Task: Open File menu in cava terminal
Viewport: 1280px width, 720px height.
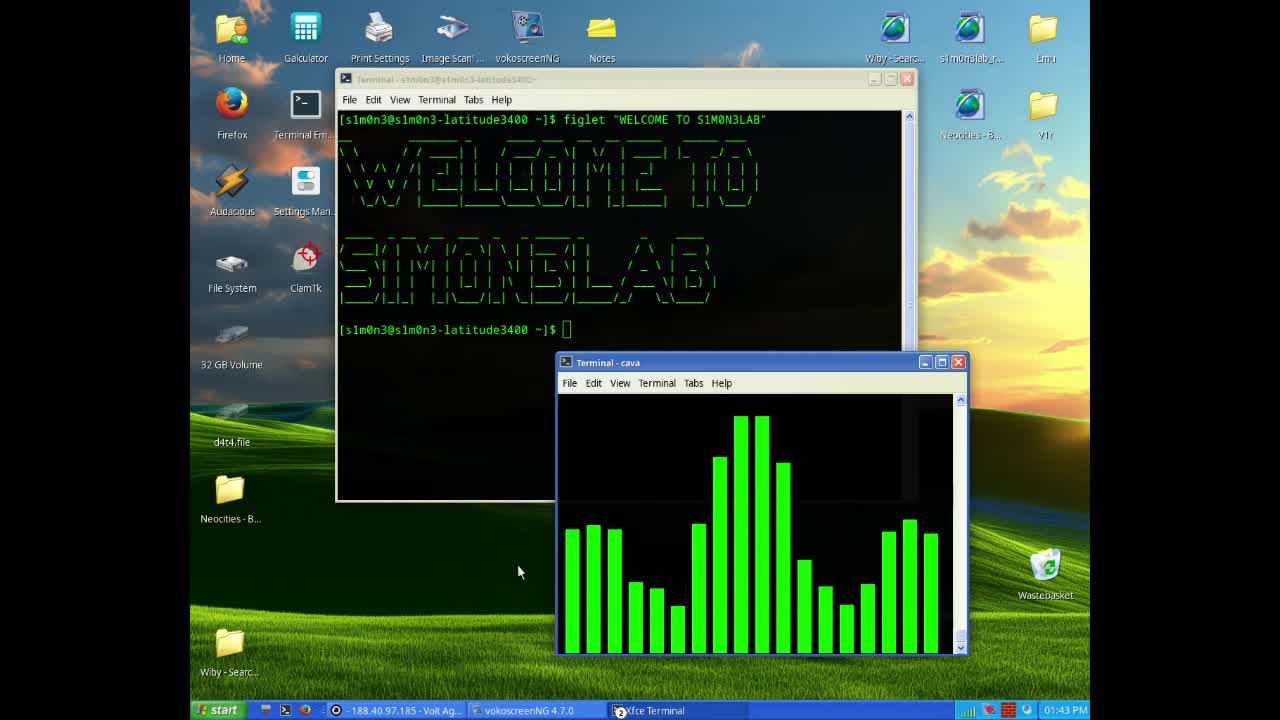Action: [569, 383]
